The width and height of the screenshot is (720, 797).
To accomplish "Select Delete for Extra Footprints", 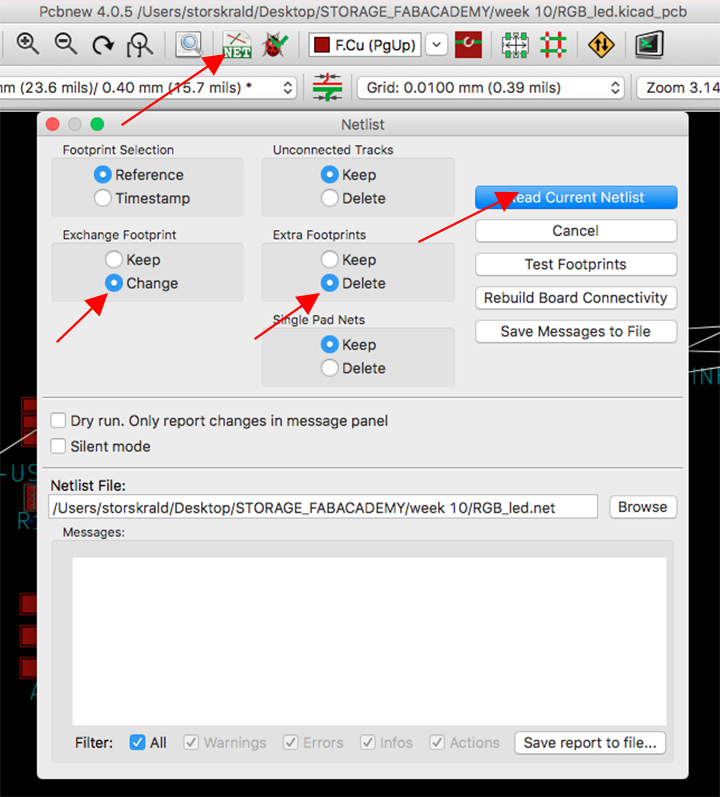I will click(329, 283).
